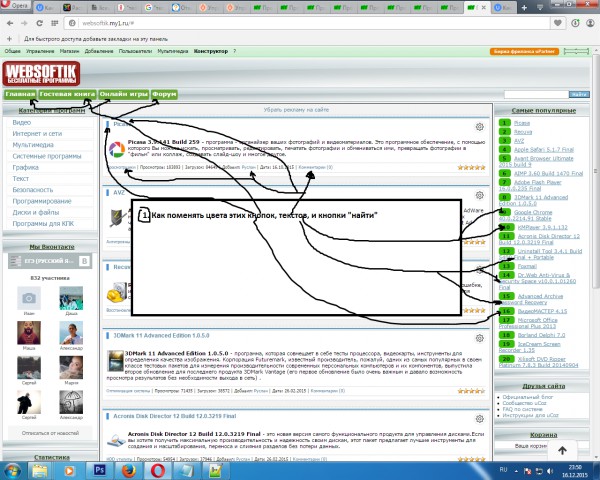The image size is (600, 480).
Task: Toggle the admin bar width switch
Action: tap(576, 51)
